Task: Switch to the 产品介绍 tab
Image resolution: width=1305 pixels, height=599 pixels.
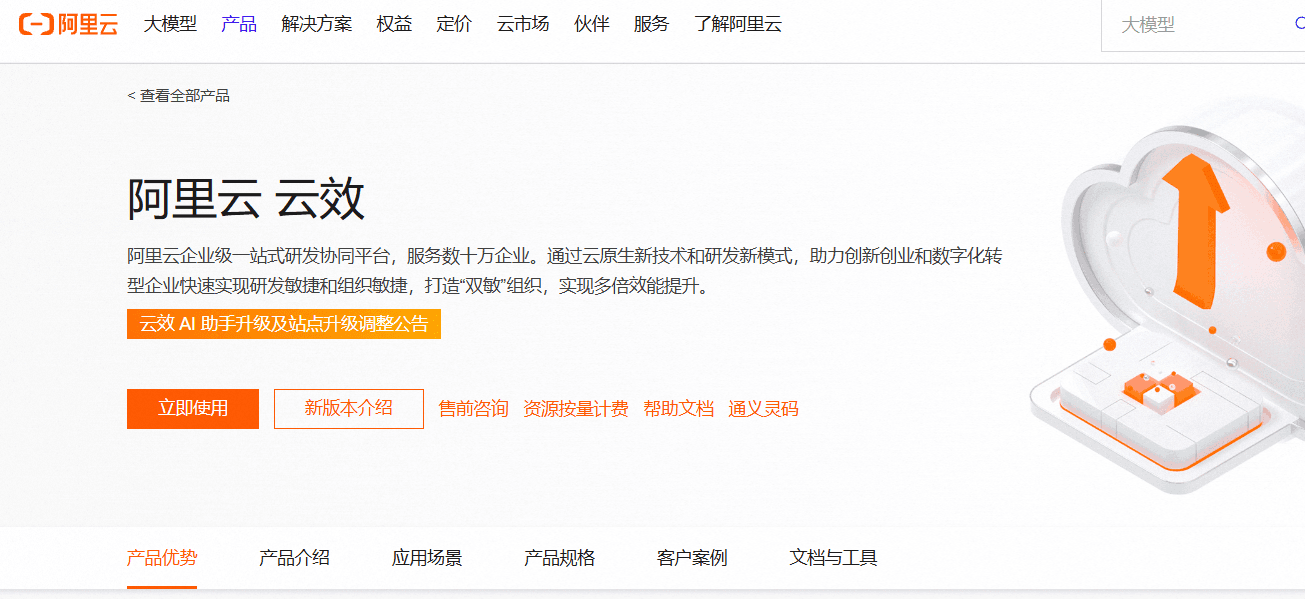Action: click(x=294, y=558)
